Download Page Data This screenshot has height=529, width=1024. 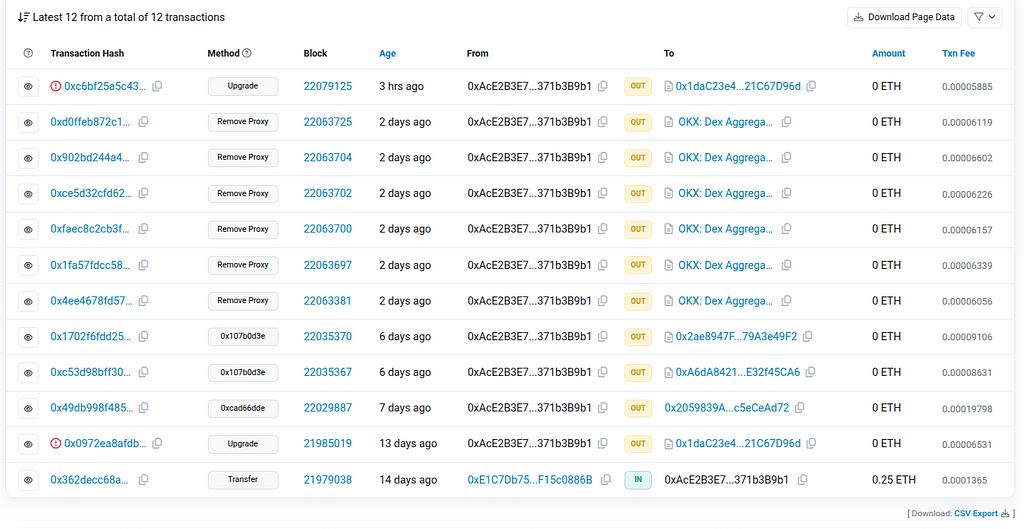coord(904,17)
